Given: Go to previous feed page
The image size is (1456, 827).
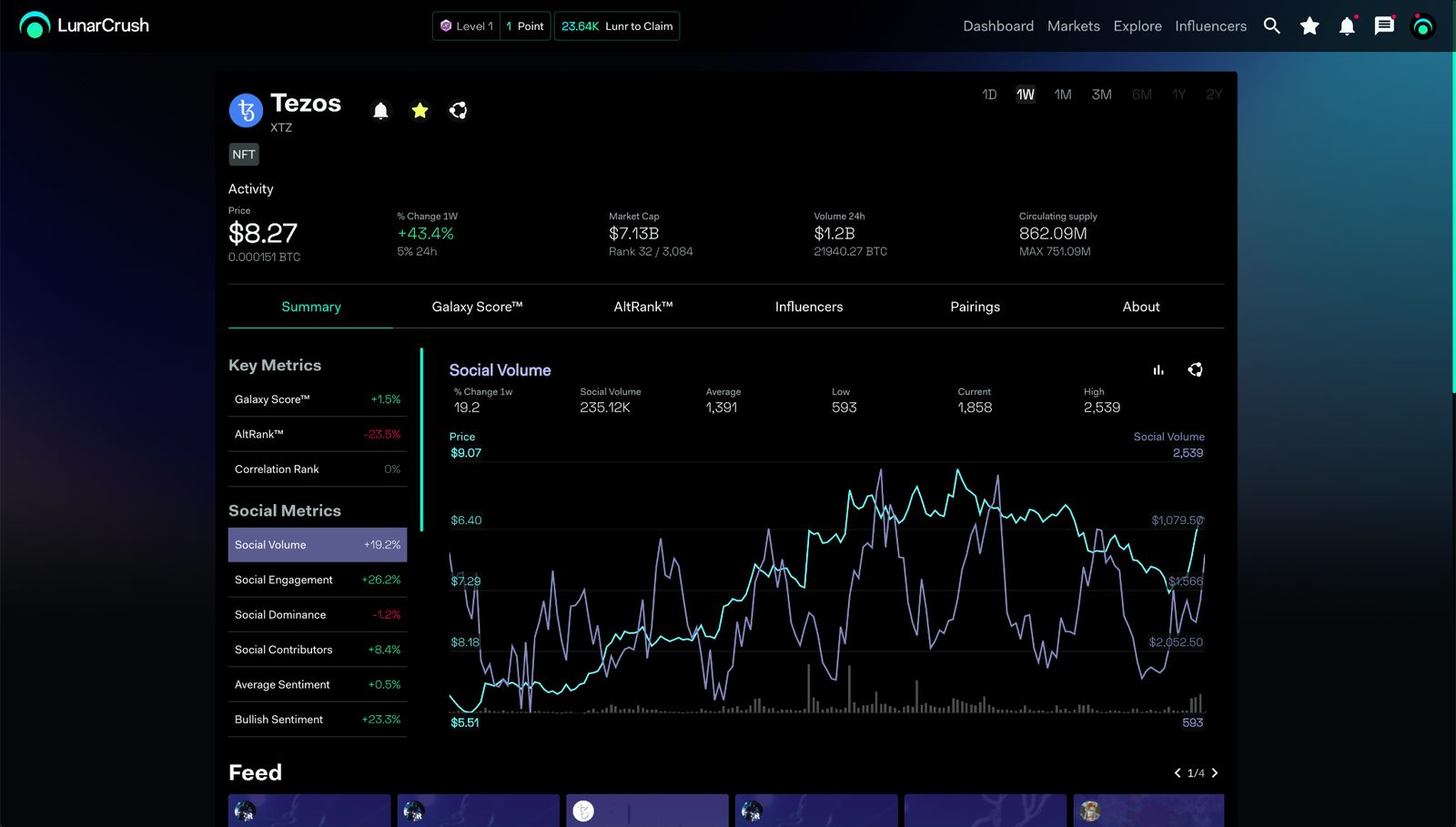Looking at the screenshot, I should (x=1178, y=773).
